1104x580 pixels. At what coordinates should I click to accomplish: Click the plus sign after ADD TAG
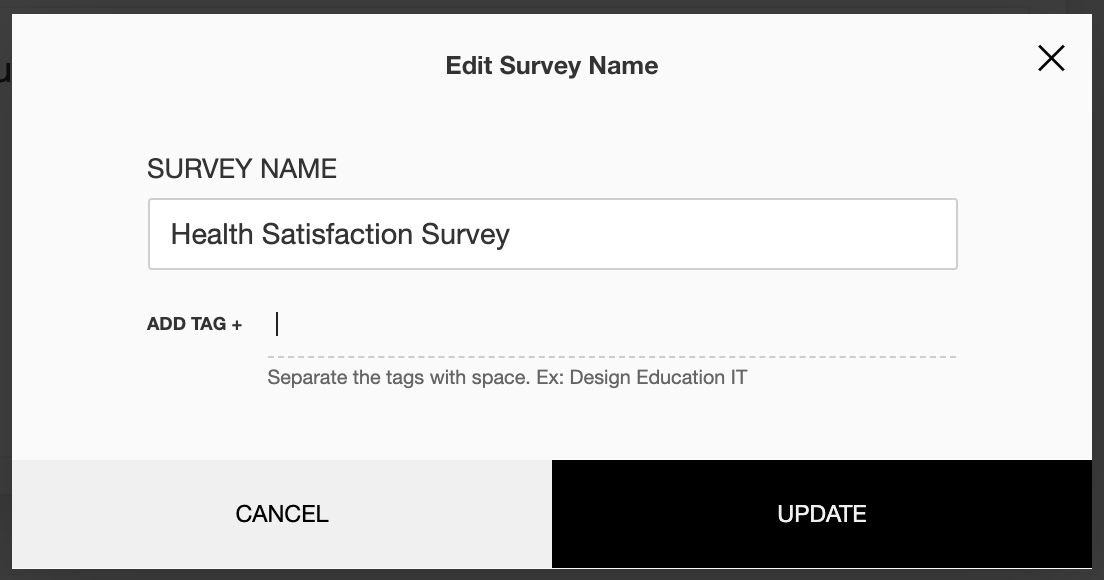(x=237, y=325)
